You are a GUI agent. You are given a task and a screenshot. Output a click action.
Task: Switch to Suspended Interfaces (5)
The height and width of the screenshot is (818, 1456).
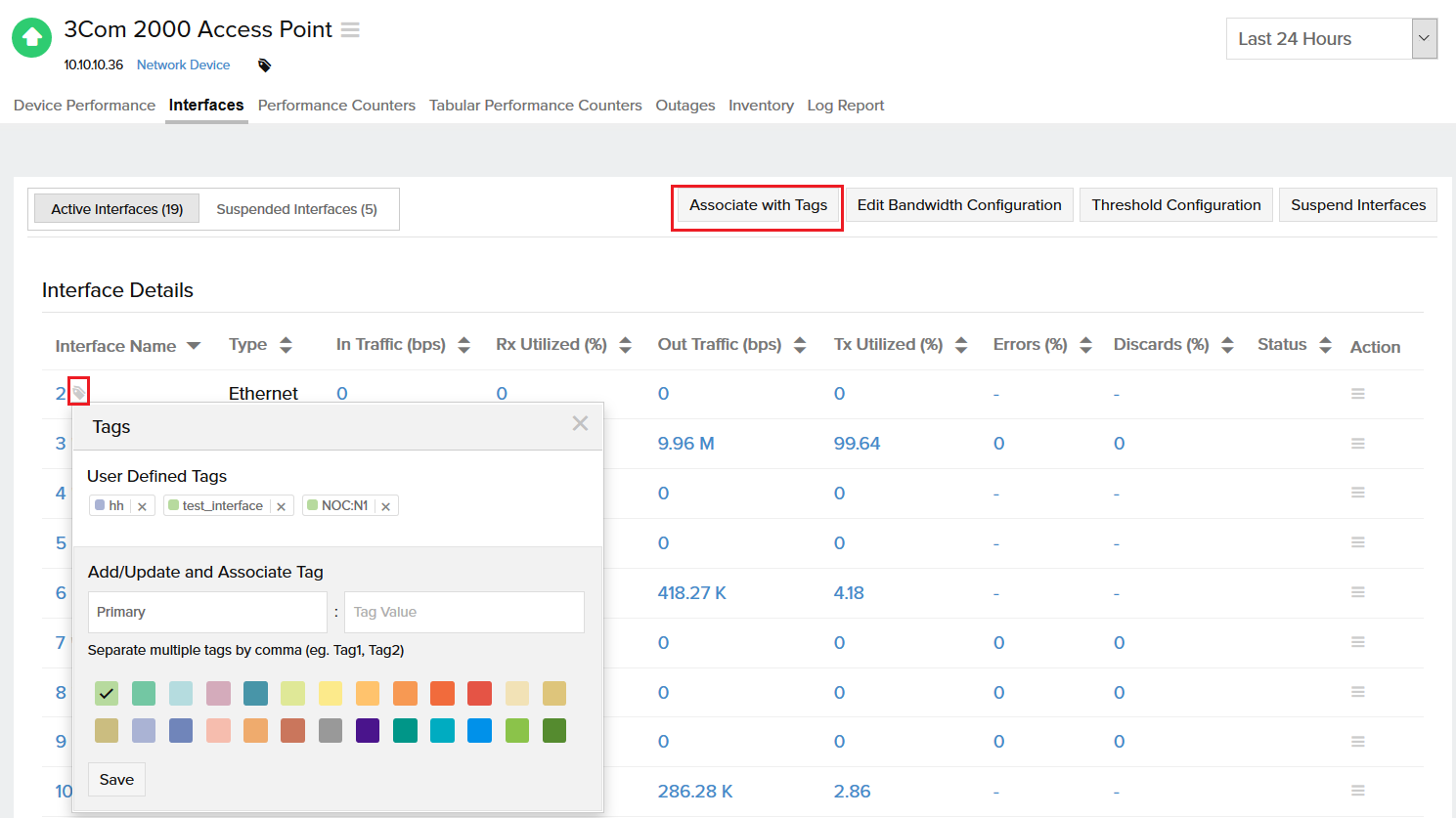[x=296, y=209]
